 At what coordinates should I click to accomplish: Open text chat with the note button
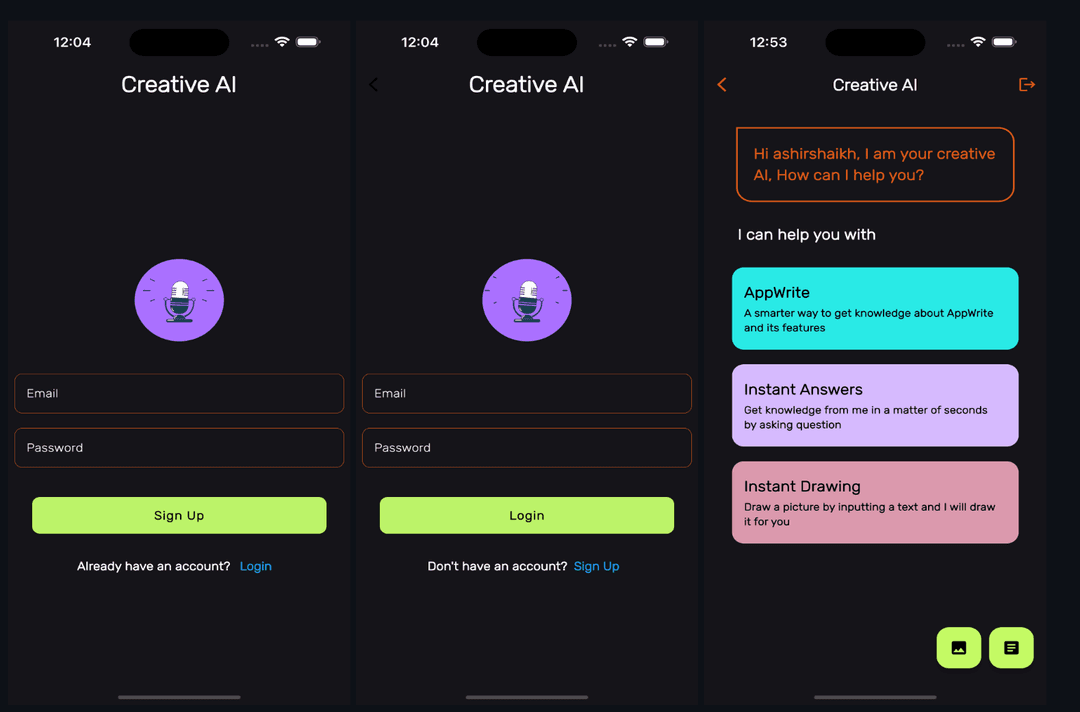coord(1011,647)
